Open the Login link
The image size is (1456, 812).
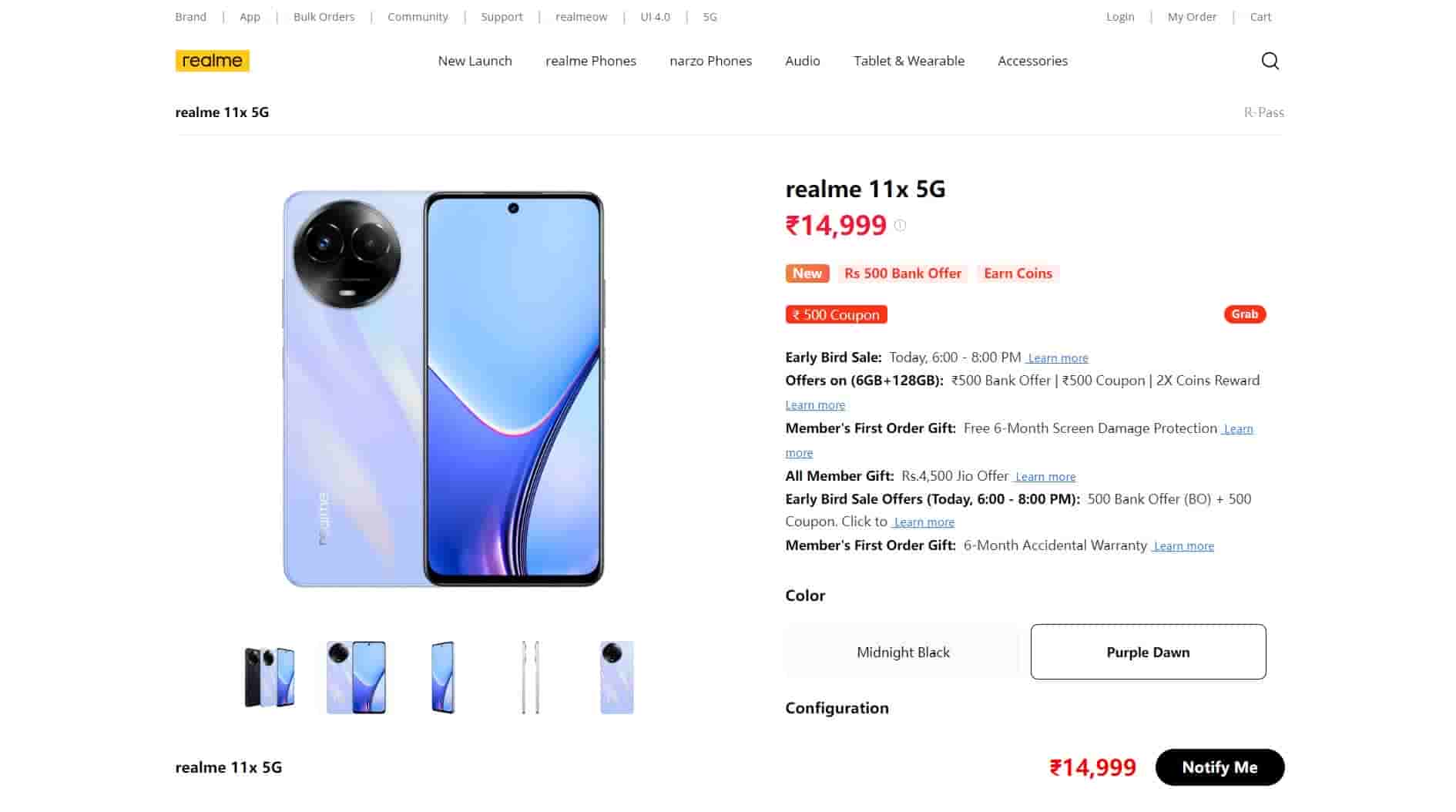tap(1120, 17)
